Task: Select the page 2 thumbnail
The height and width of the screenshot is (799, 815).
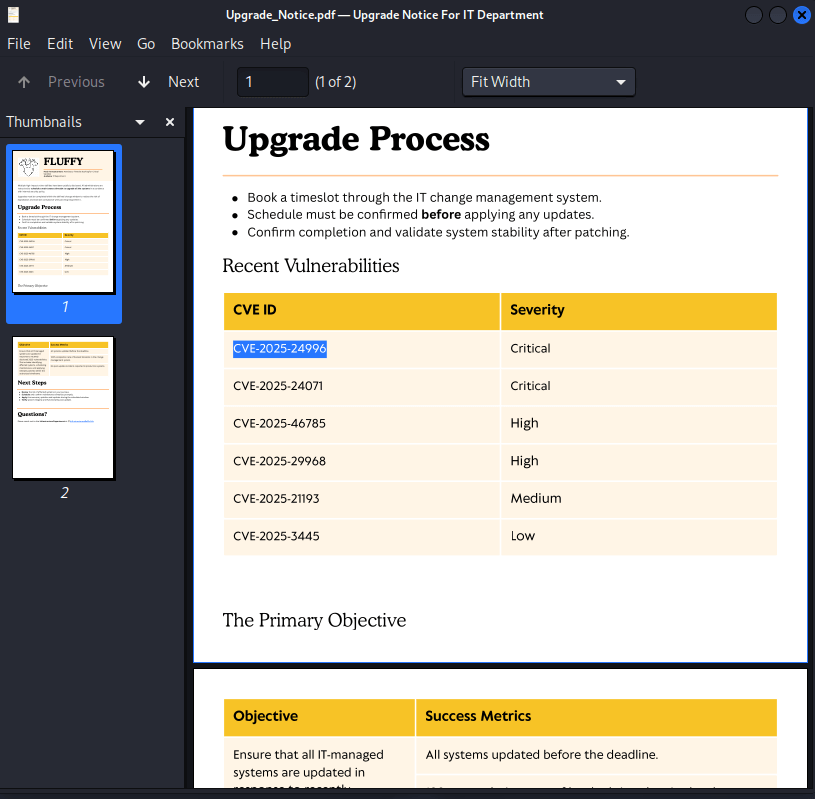Action: 63,408
